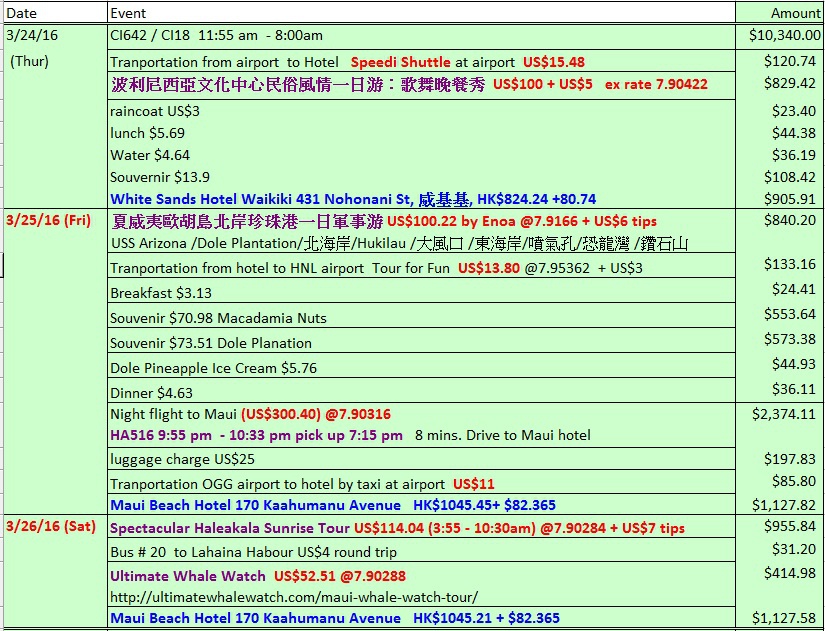Select the luggage charge US$25 row
Screen dimensions: 825x631
click(x=421, y=459)
